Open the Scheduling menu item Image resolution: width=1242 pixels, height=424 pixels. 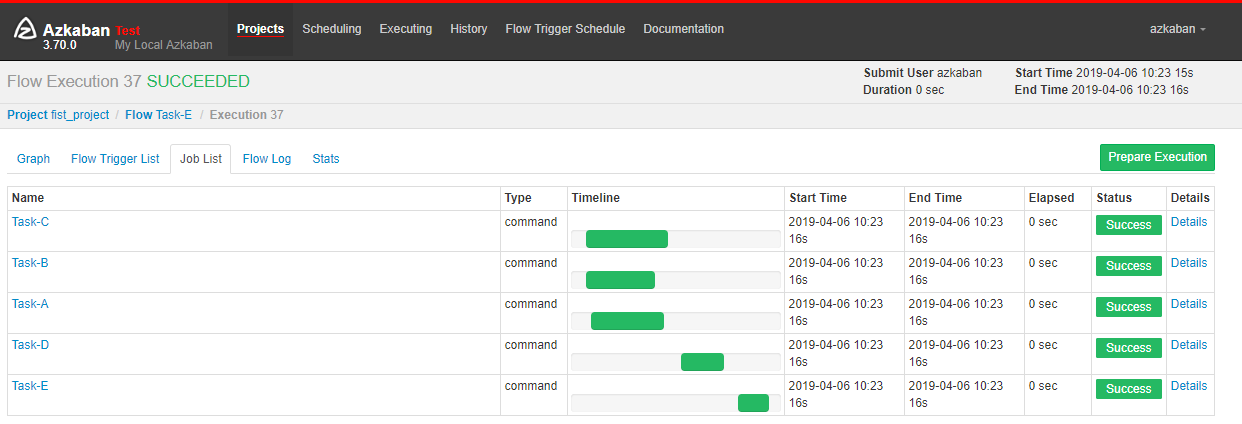[x=331, y=29]
